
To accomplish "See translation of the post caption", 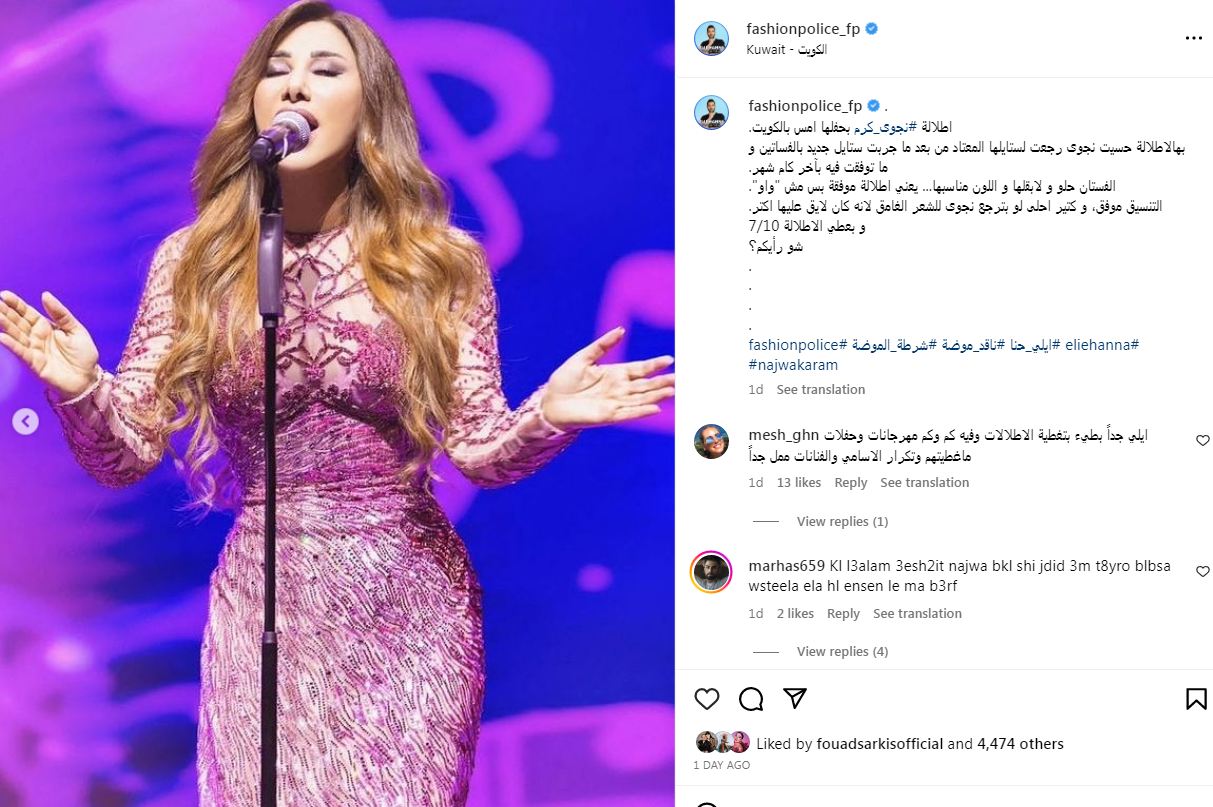I will 821,390.
